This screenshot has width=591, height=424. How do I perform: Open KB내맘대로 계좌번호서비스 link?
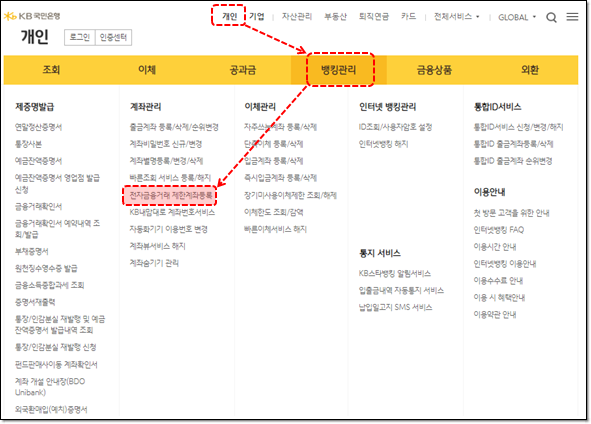click(x=172, y=212)
